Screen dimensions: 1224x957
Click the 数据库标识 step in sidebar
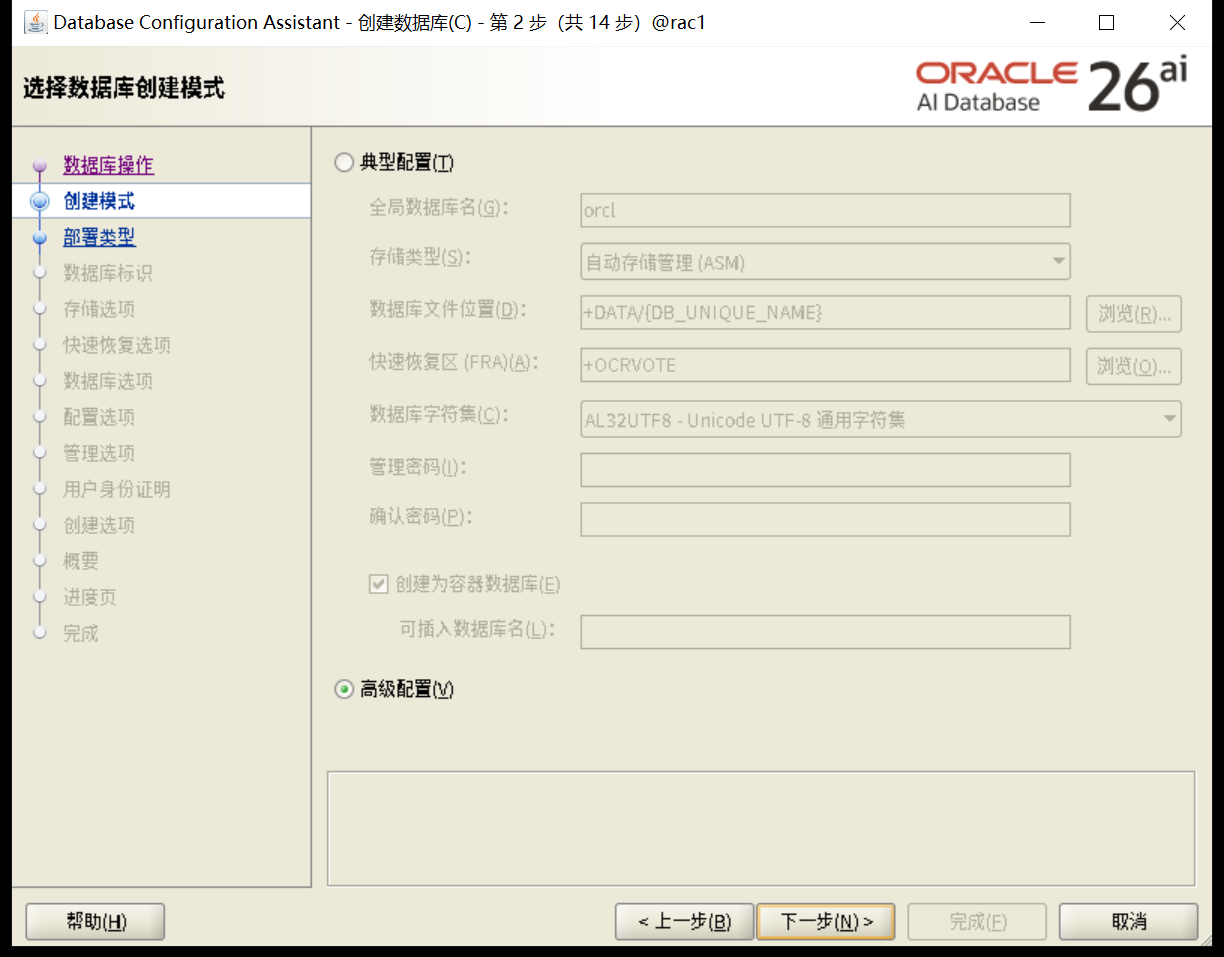108,273
